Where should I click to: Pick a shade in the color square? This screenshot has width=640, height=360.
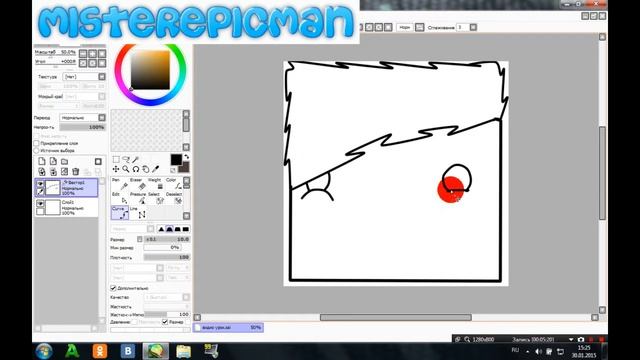coord(150,70)
